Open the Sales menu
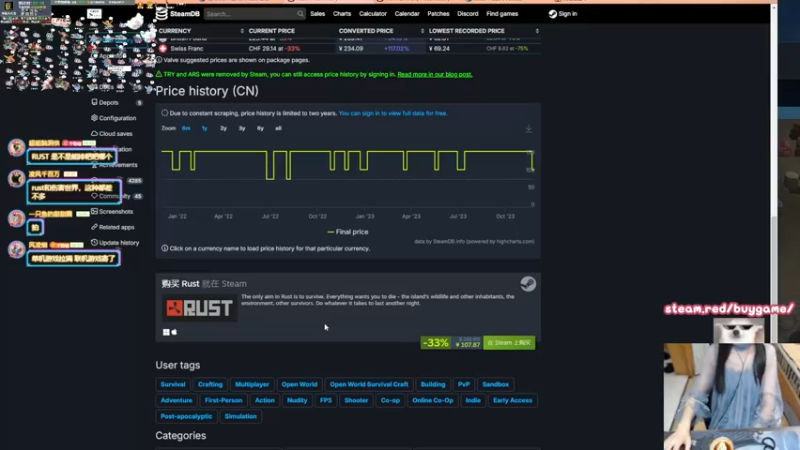This screenshot has width=800, height=450. [x=317, y=14]
